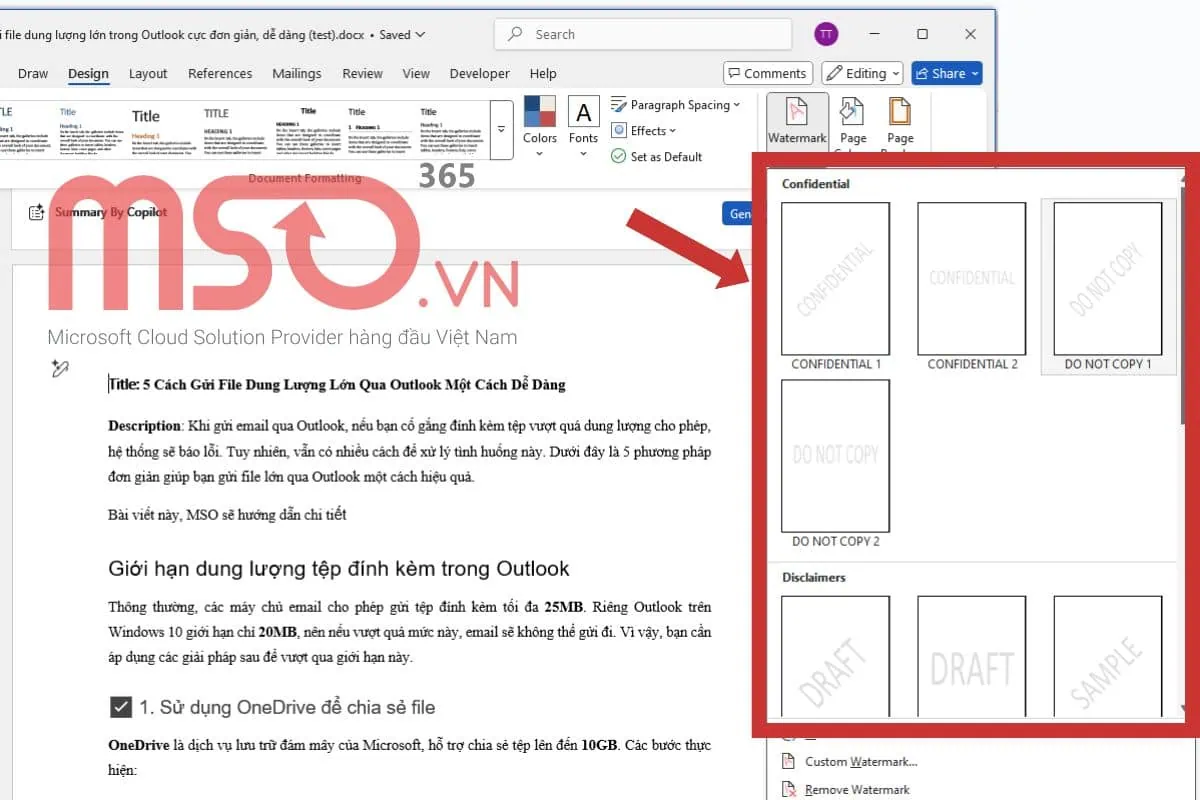Click the Paragraph Spacing icon
This screenshot has width=1200, height=800.
(618, 105)
